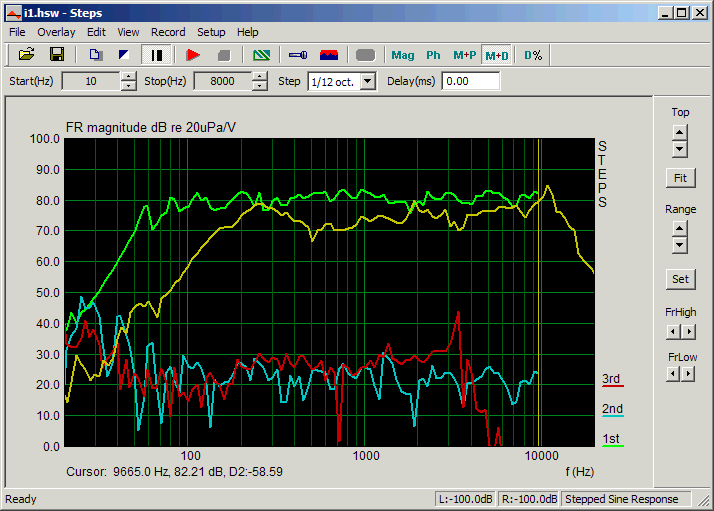This screenshot has height=511, width=714.
Task: Toggle Ph phase display mode
Action: (433, 55)
